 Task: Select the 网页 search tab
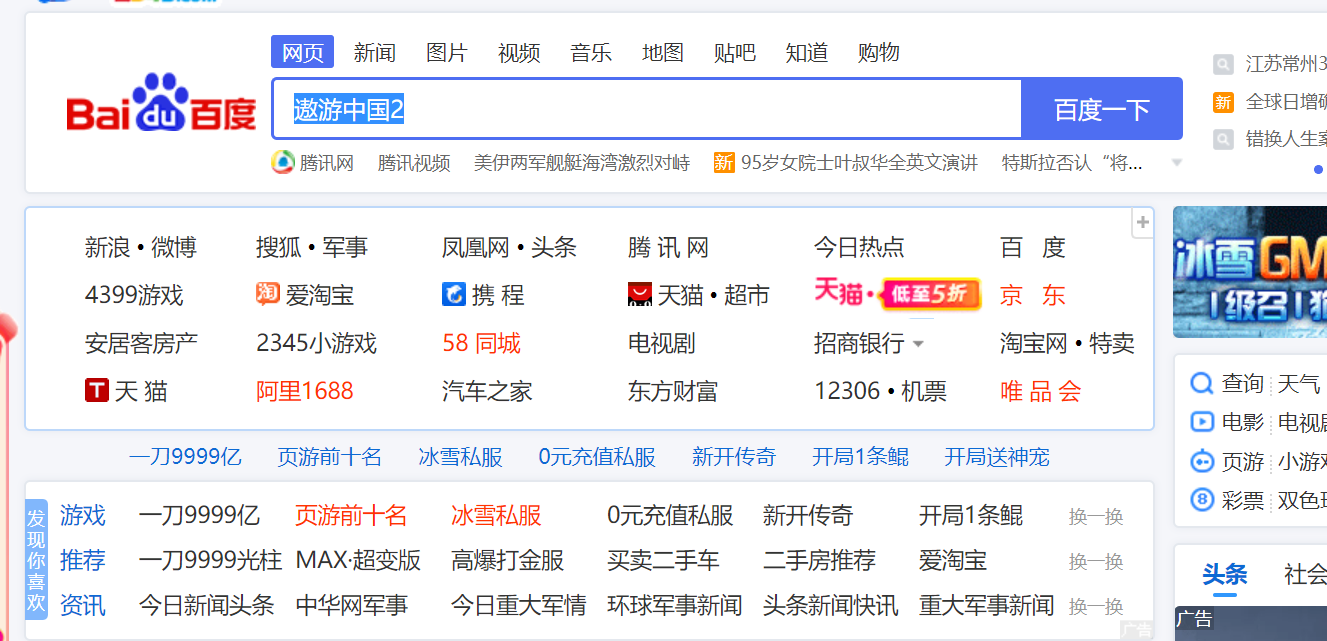(302, 52)
